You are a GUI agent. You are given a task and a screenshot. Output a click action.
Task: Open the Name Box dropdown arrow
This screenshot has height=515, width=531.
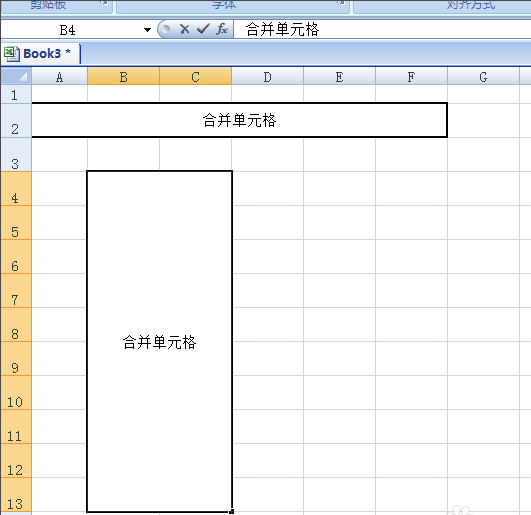click(147, 30)
